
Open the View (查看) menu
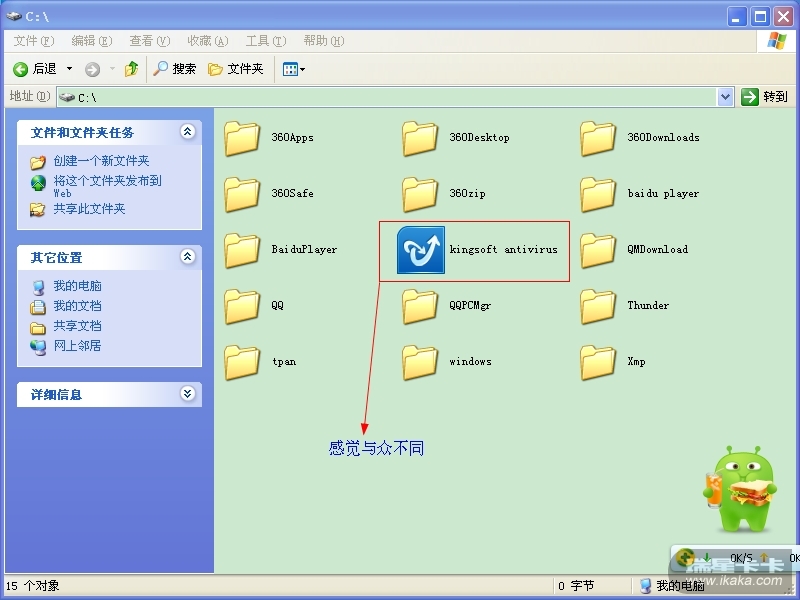pos(149,41)
